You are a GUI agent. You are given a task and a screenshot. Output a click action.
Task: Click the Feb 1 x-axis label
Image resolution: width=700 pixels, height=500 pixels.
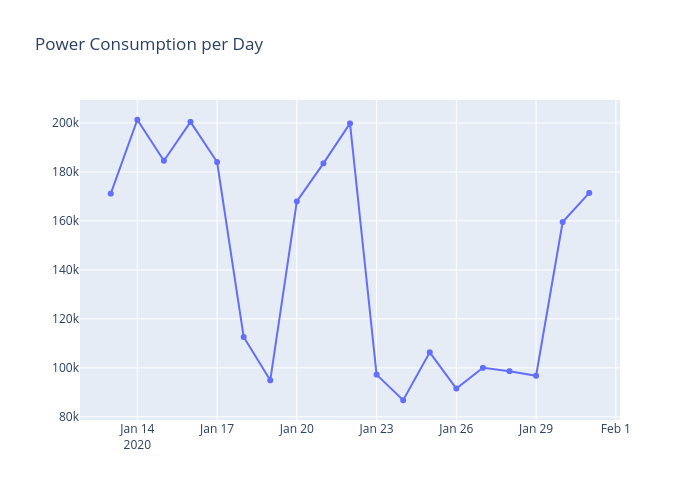coord(615,429)
